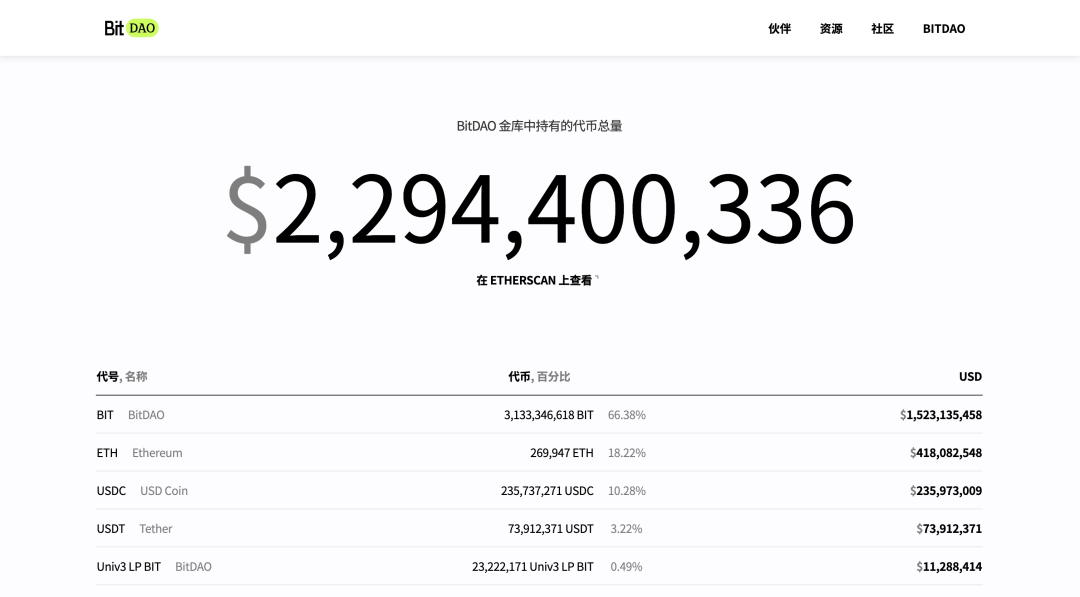1080x597 pixels.
Task: Select 社区 in the navigation bar
Action: click(x=882, y=29)
